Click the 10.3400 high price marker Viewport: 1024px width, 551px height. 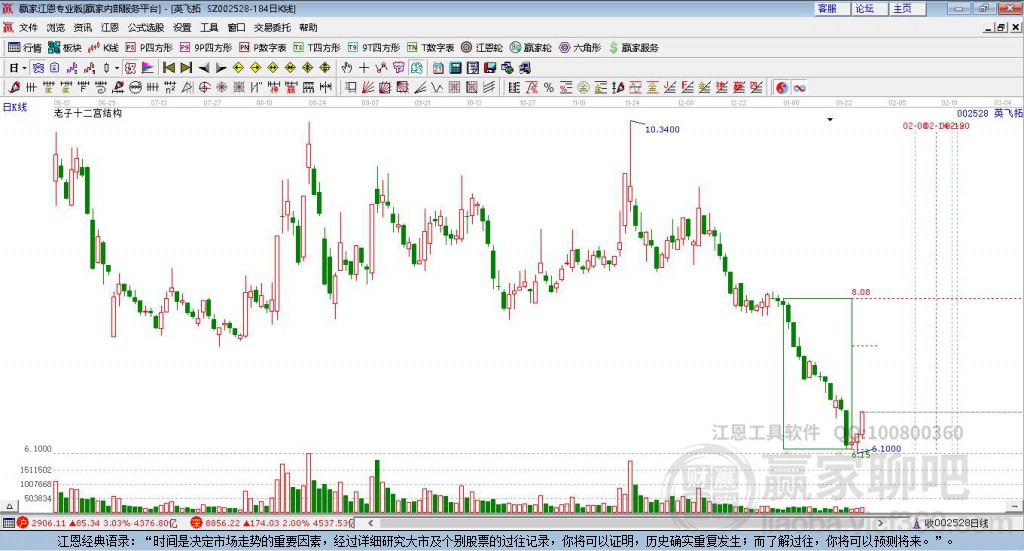click(662, 130)
